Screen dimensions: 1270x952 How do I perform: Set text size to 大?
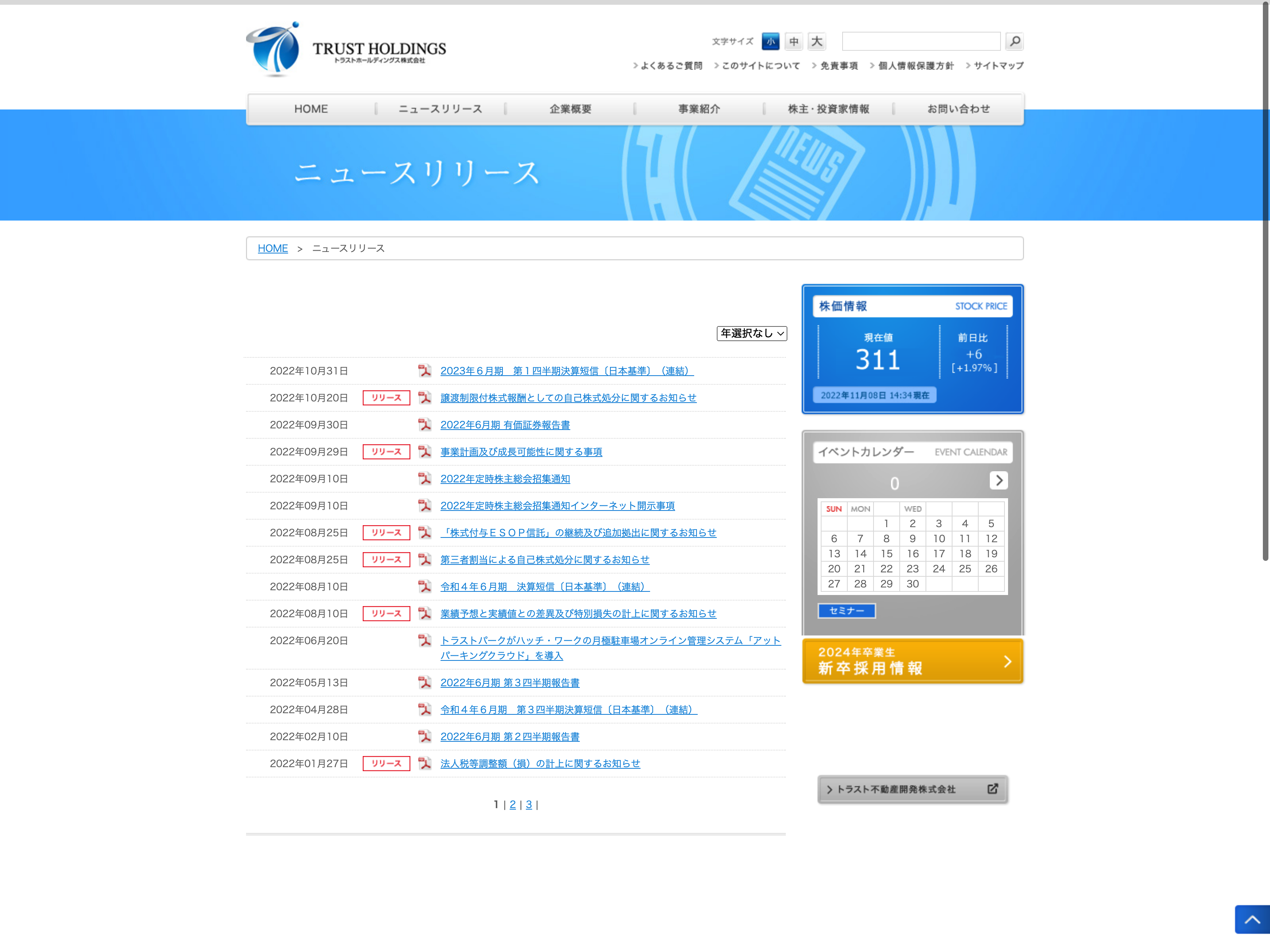[x=816, y=41]
